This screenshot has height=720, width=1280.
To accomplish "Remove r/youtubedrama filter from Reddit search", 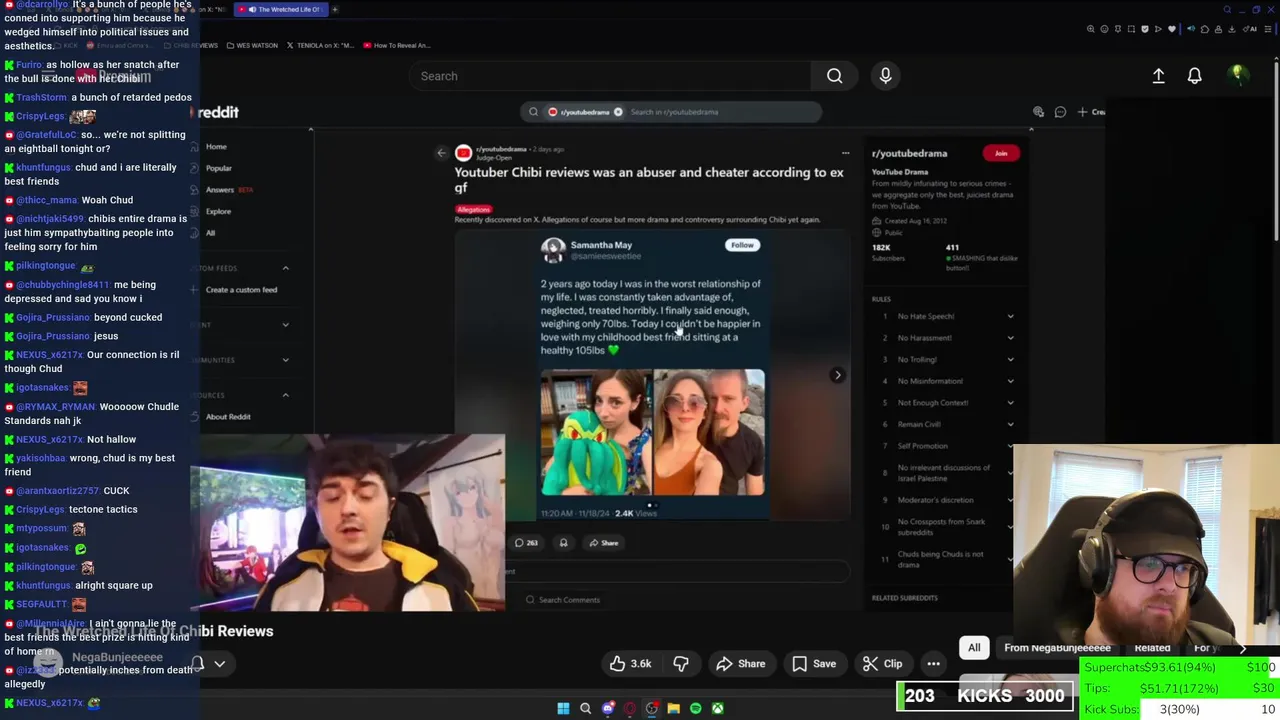I will coord(618,112).
